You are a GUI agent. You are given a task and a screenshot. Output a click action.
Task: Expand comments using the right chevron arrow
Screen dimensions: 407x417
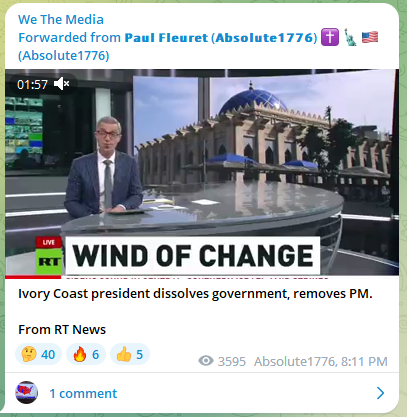tap(380, 393)
